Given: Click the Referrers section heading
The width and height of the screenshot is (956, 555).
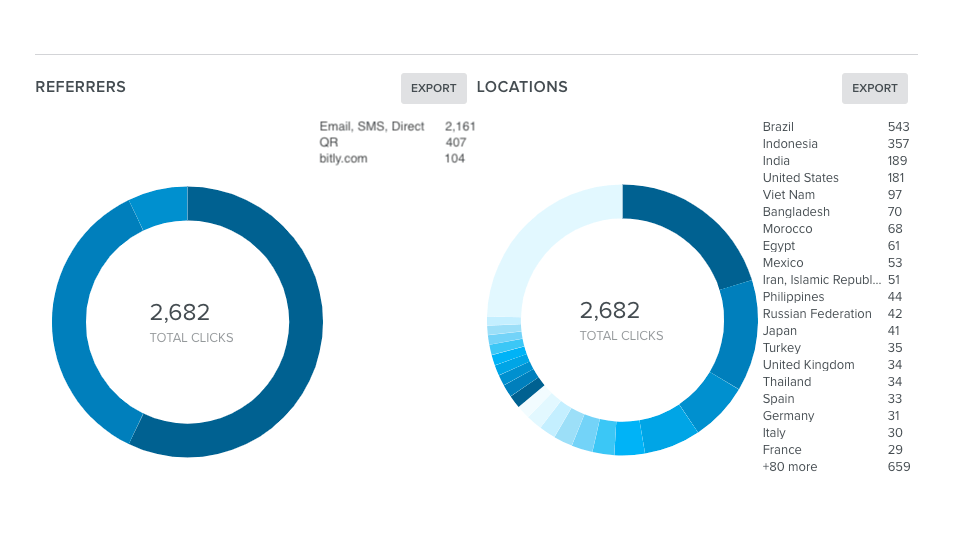Looking at the screenshot, I should (80, 87).
